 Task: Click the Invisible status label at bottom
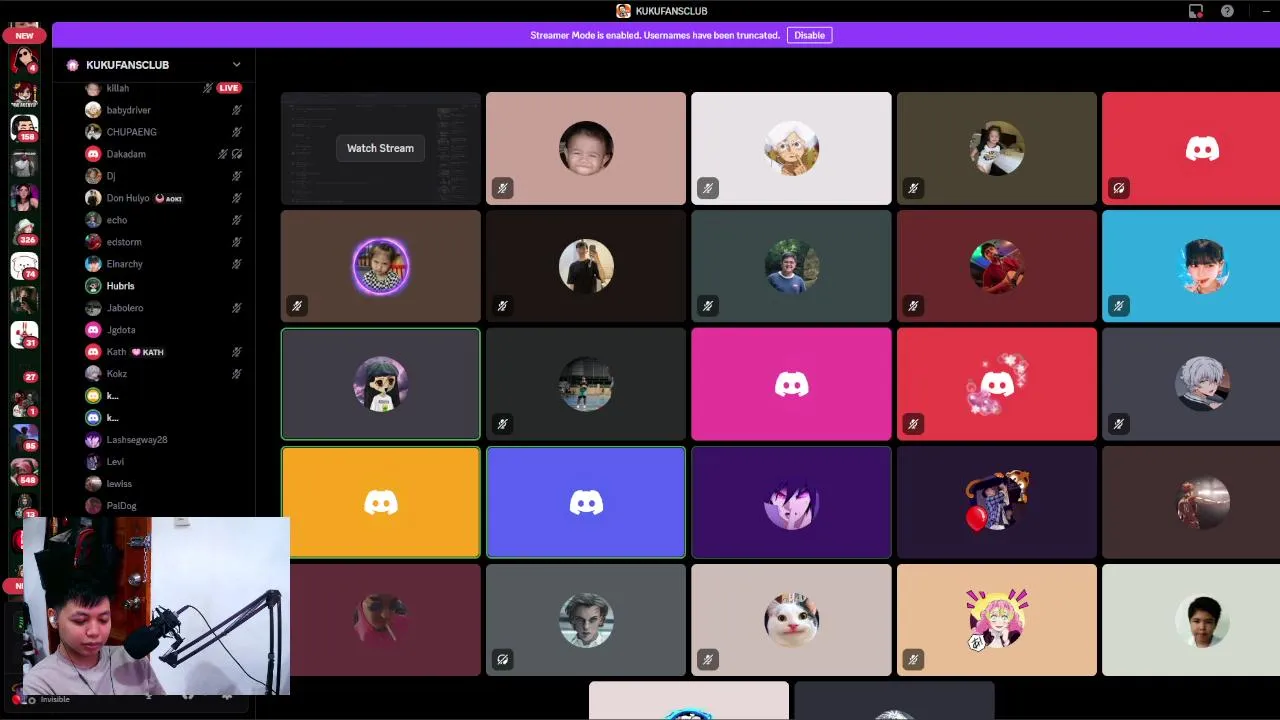[55, 699]
